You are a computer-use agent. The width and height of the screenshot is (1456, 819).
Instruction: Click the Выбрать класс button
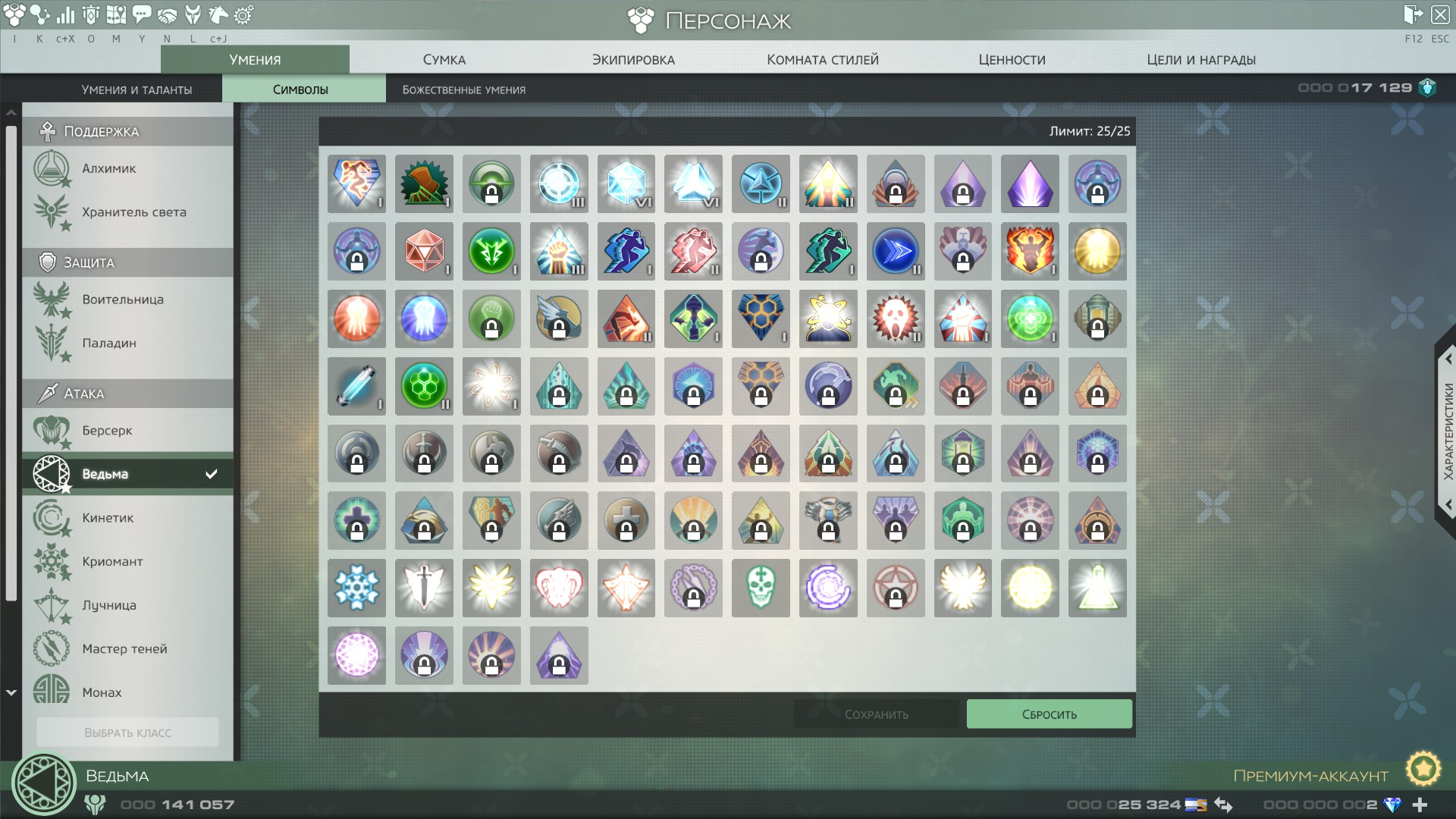[127, 733]
